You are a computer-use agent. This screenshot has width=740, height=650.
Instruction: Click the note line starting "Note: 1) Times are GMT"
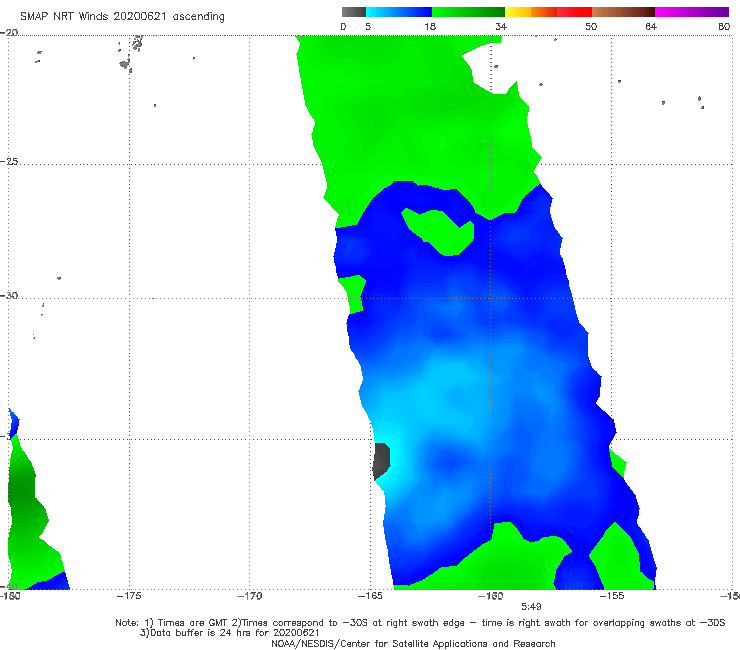420,623
